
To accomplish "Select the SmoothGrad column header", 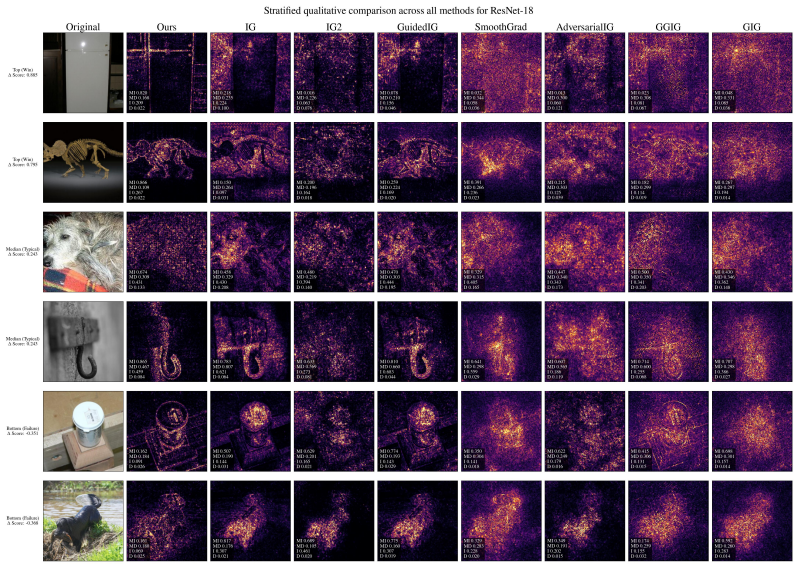I will [501, 27].
